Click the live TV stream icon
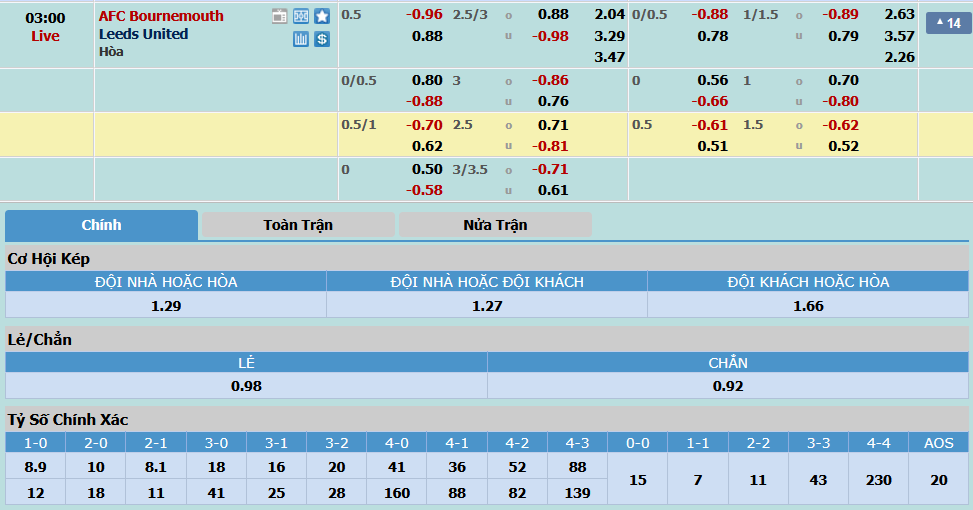The width and height of the screenshot is (973, 510). tap(279, 16)
